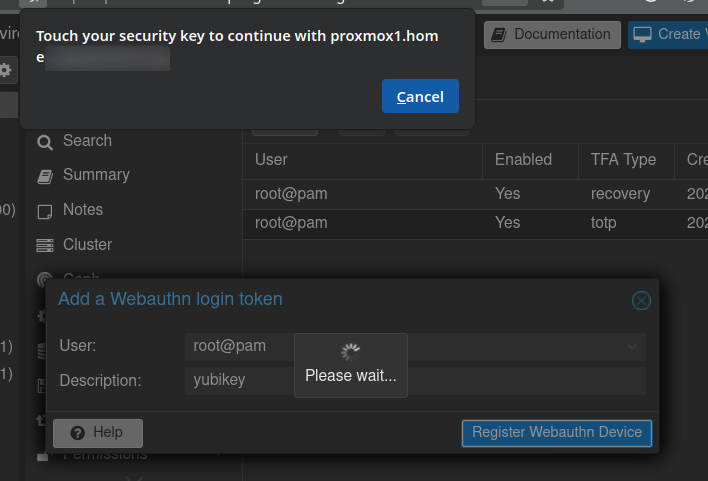Open the User dropdown arrow in dialog
The image size is (708, 481).
(x=632, y=346)
